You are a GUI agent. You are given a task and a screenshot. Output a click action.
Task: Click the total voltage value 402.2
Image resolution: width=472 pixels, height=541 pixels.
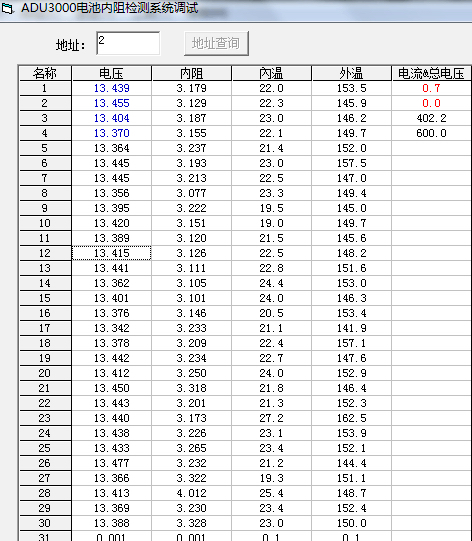[431, 118]
